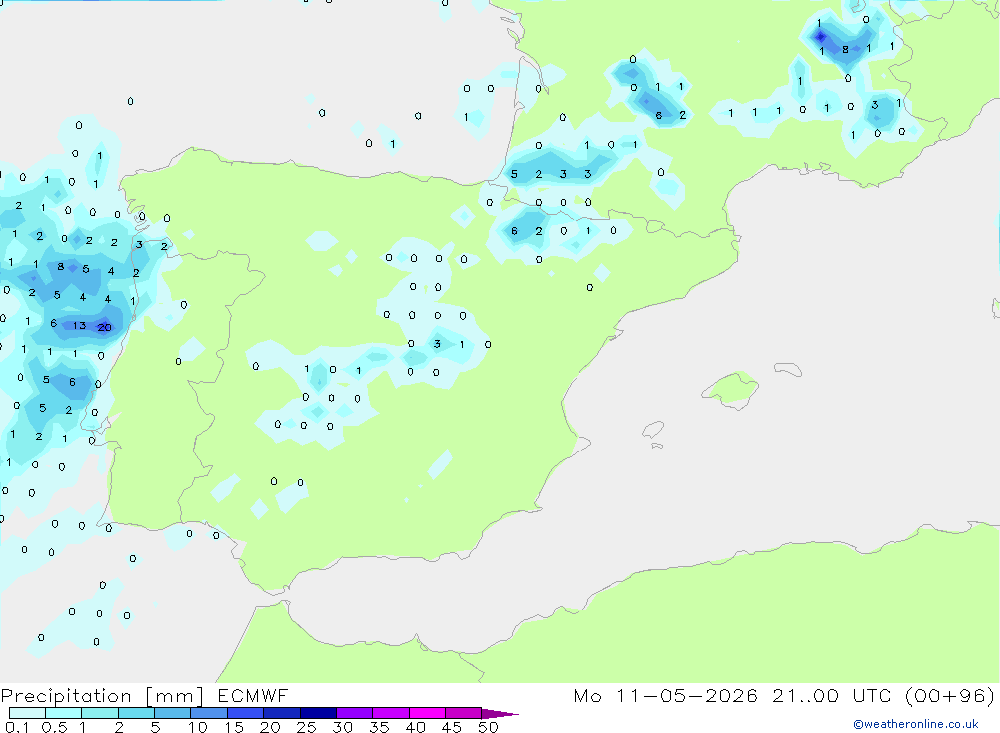Click Menorca island outline on the map

(x=788, y=369)
